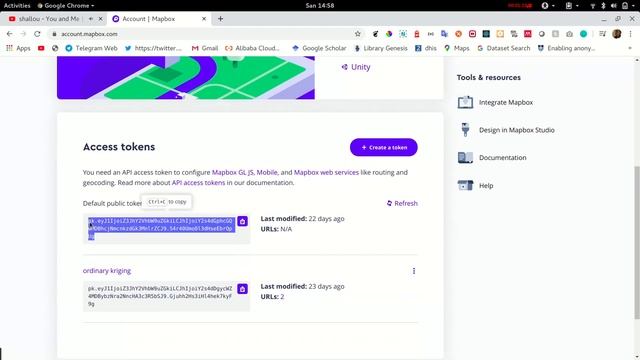The height and width of the screenshot is (360, 640).
Task: Click the Integrate Mapbox icon
Action: [x=465, y=102]
